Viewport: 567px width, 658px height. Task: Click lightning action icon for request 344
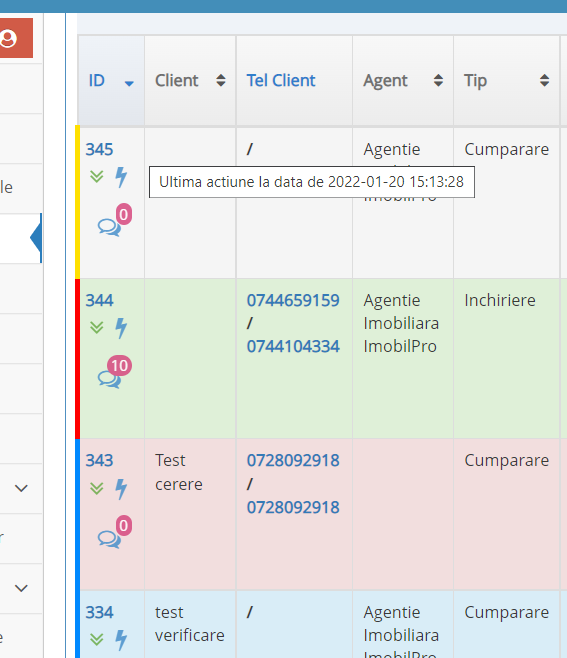click(121, 328)
